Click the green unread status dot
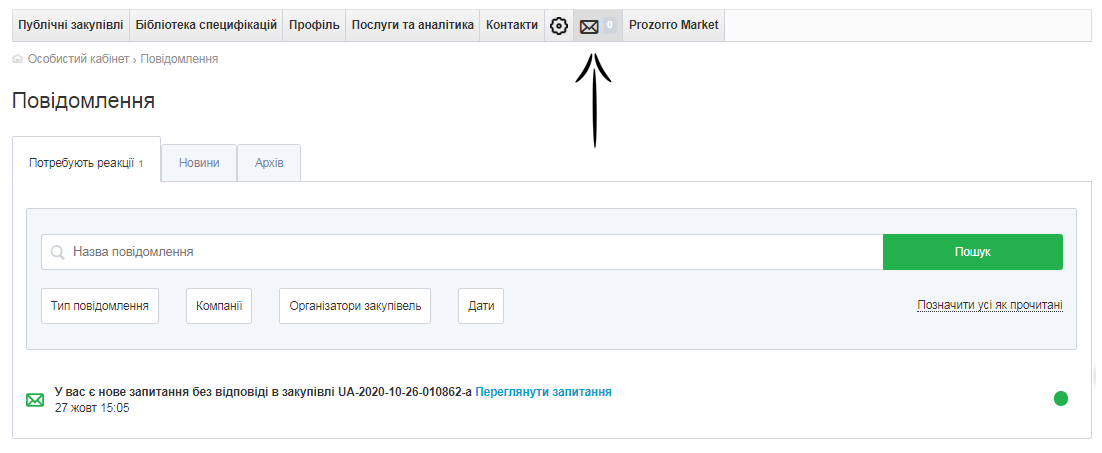The height and width of the screenshot is (453, 1102). point(1060,399)
